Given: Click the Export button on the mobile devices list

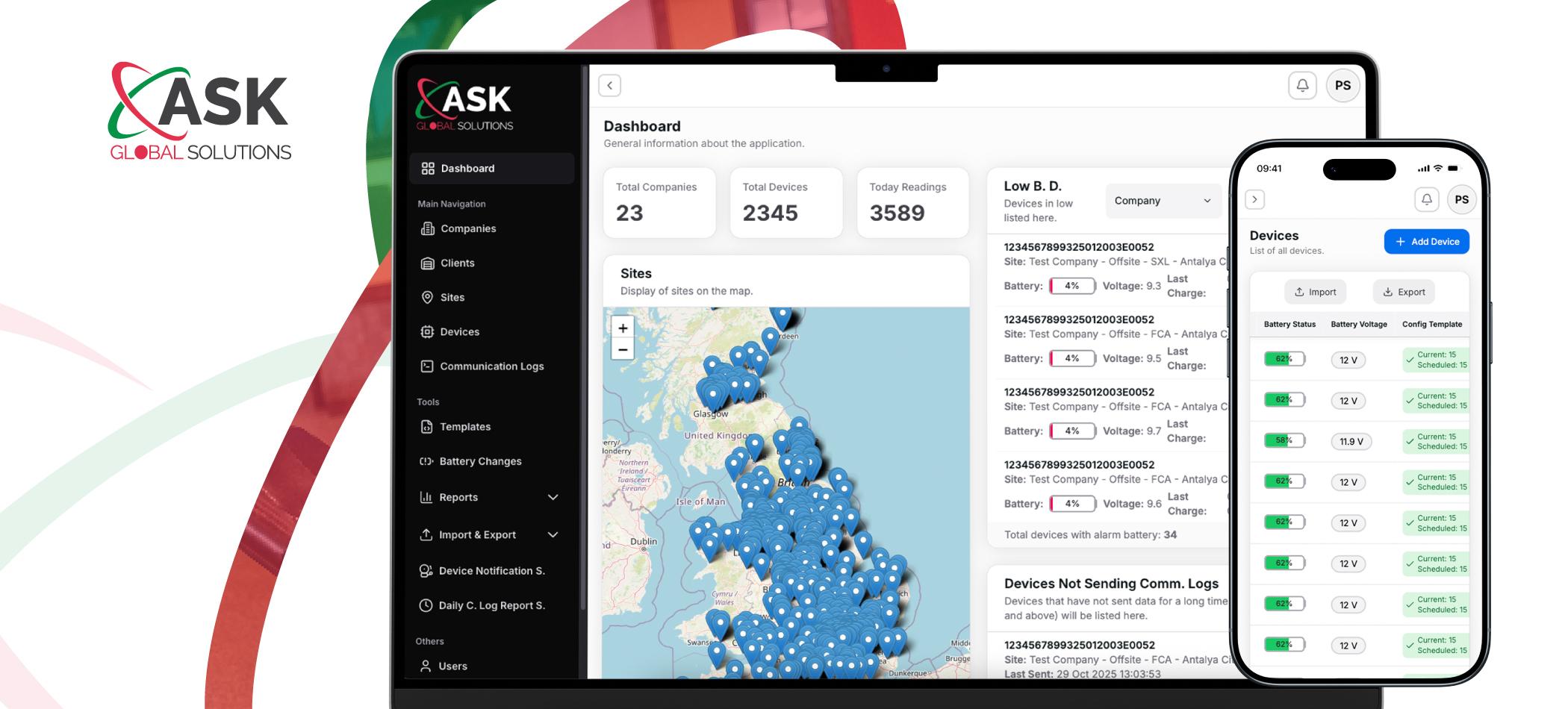Looking at the screenshot, I should [x=1403, y=292].
